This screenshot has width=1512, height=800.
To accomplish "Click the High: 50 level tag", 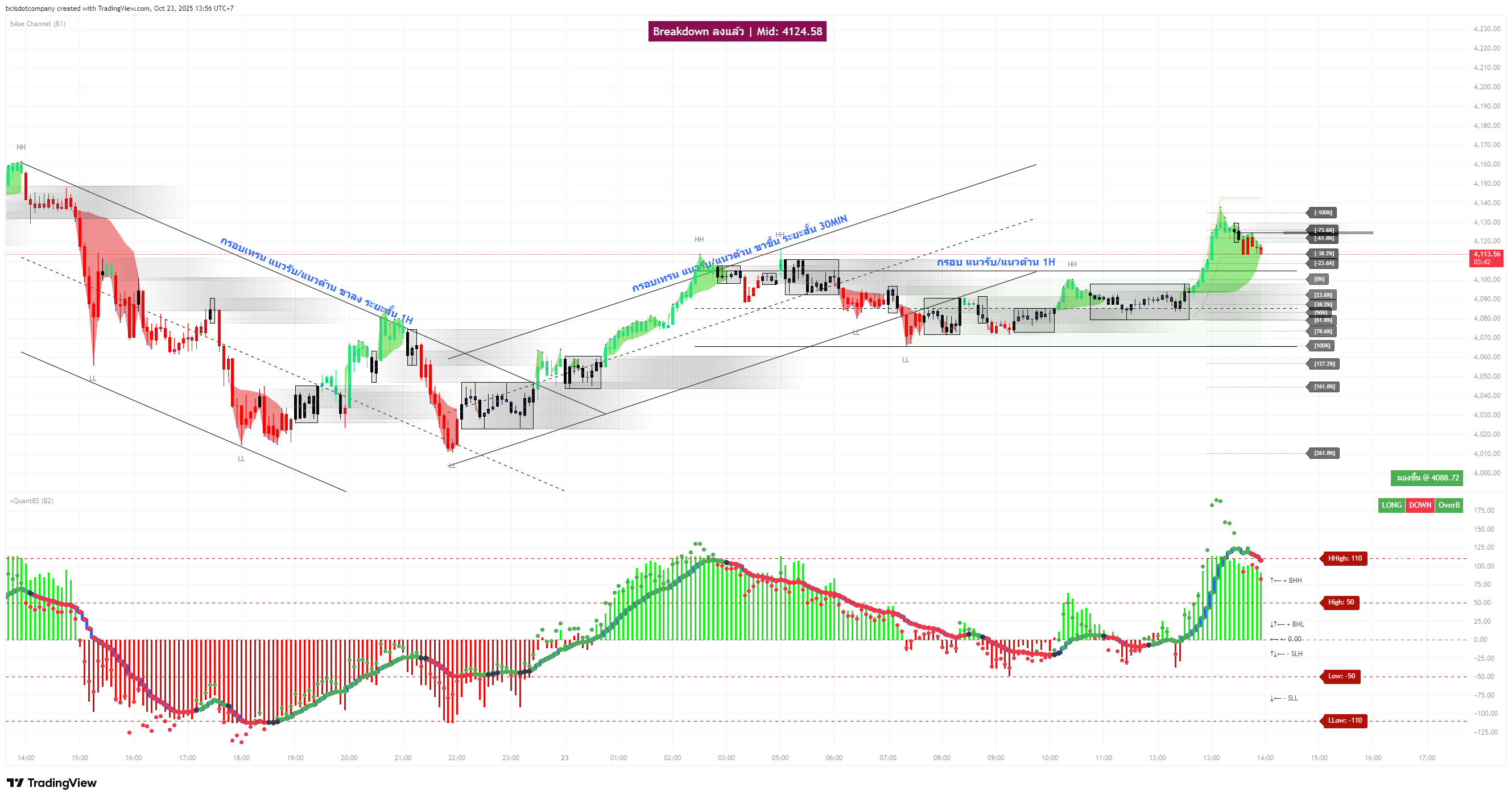I will [1341, 602].
